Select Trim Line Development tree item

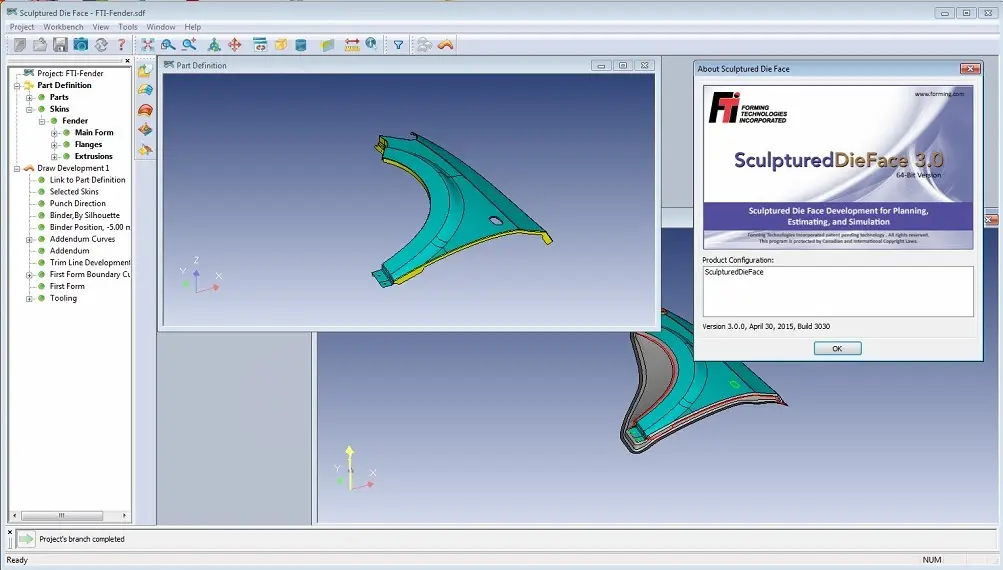click(90, 263)
